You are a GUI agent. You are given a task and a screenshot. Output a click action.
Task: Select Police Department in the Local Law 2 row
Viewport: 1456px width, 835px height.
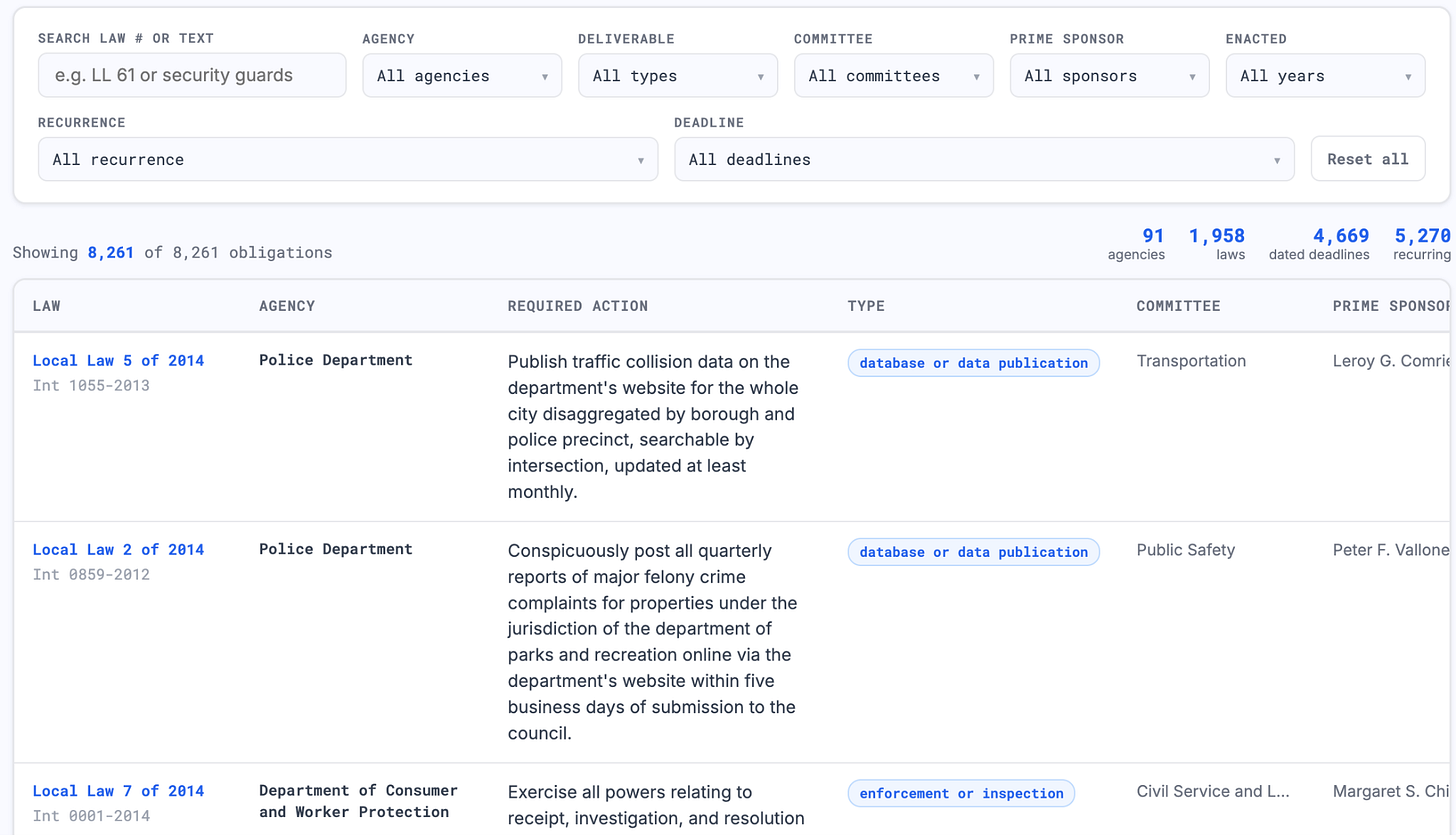point(336,549)
